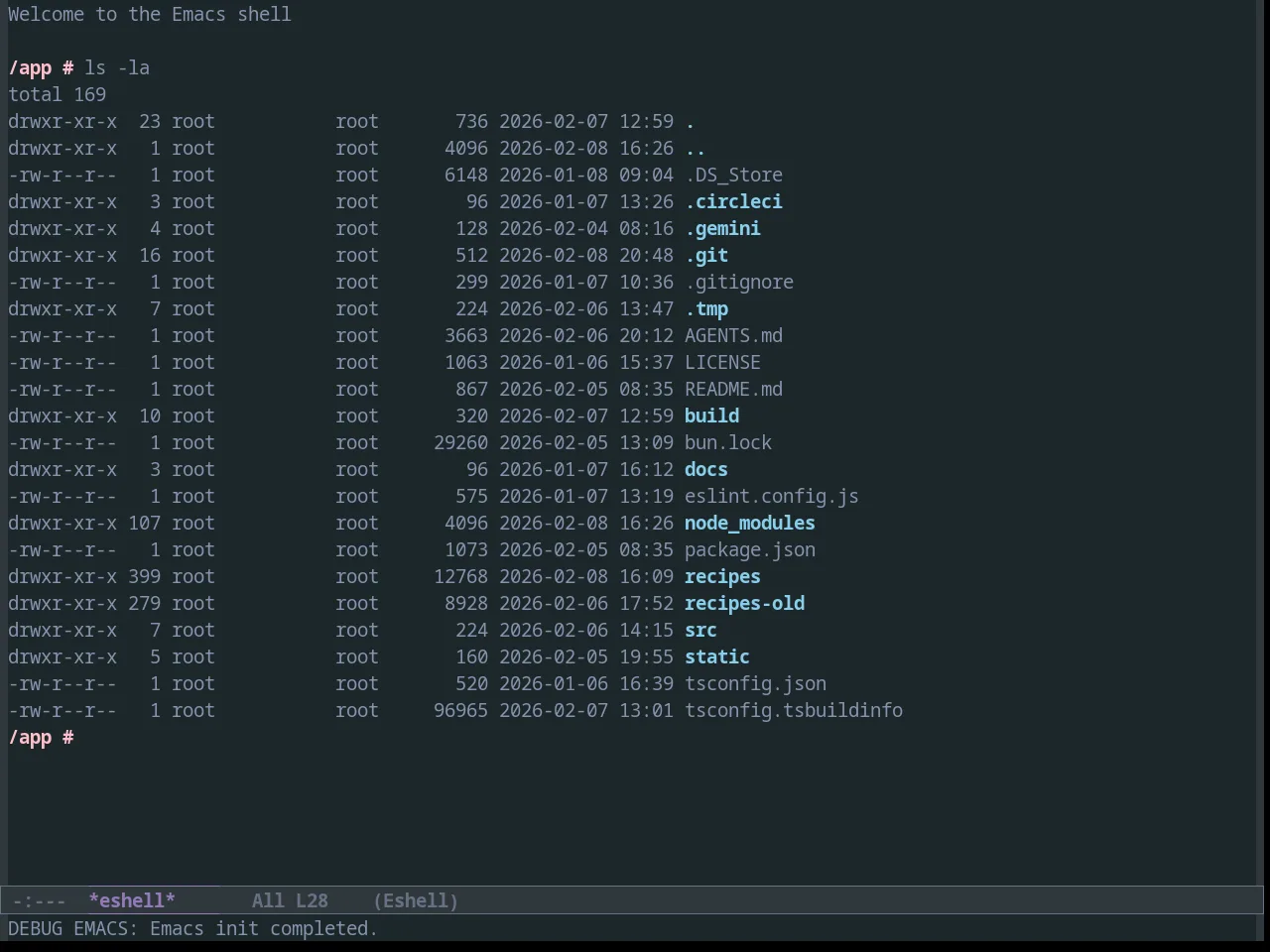
Task: Click the static directory entry
Action: [x=717, y=656]
